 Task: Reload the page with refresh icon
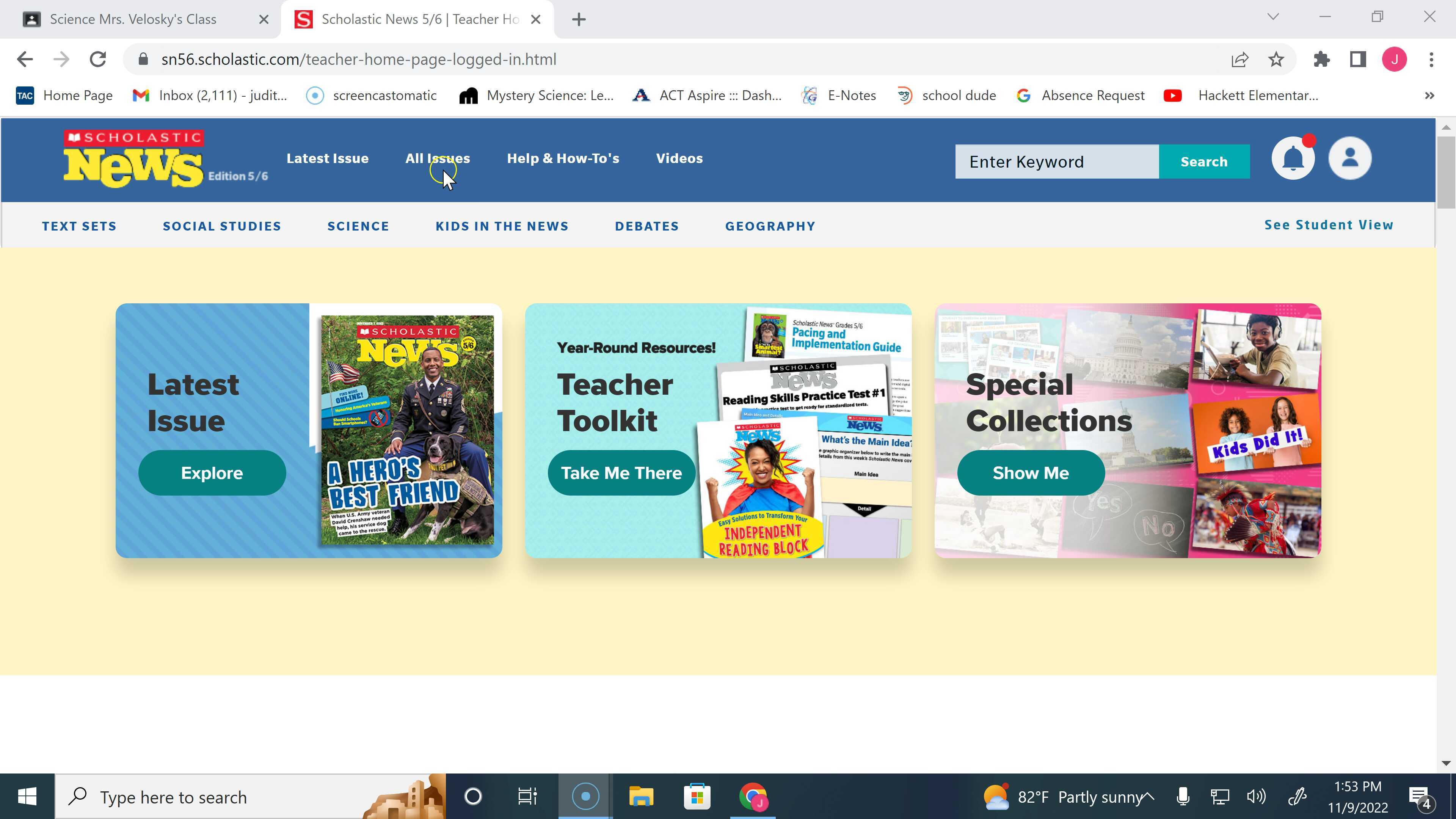(98, 60)
